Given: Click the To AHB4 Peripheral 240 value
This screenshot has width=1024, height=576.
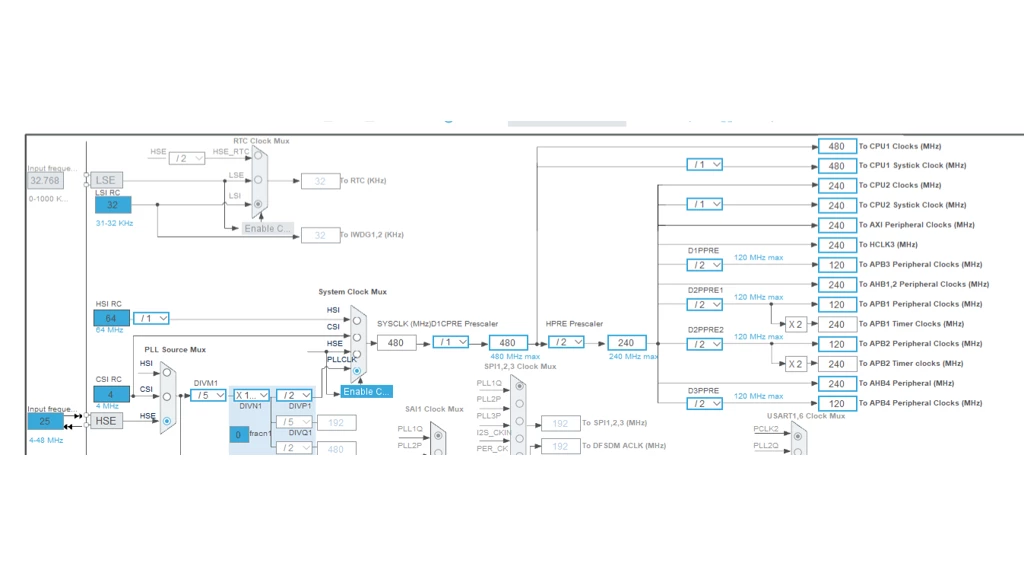Looking at the screenshot, I should point(837,384).
